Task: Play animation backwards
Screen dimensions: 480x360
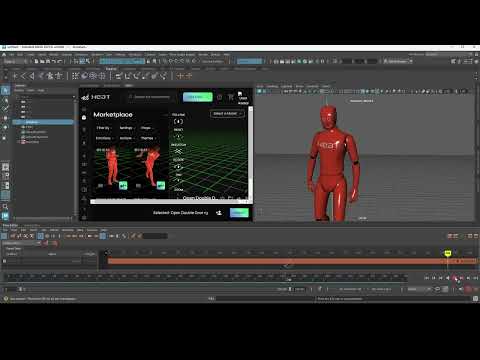Action: pyautogui.click(x=448, y=278)
